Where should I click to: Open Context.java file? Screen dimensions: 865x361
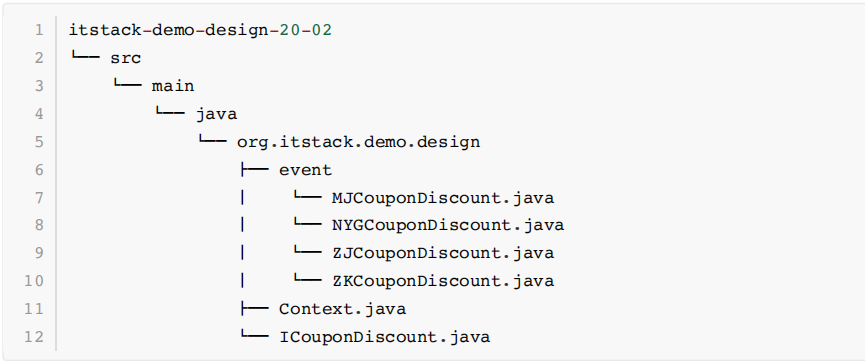tap(343, 309)
